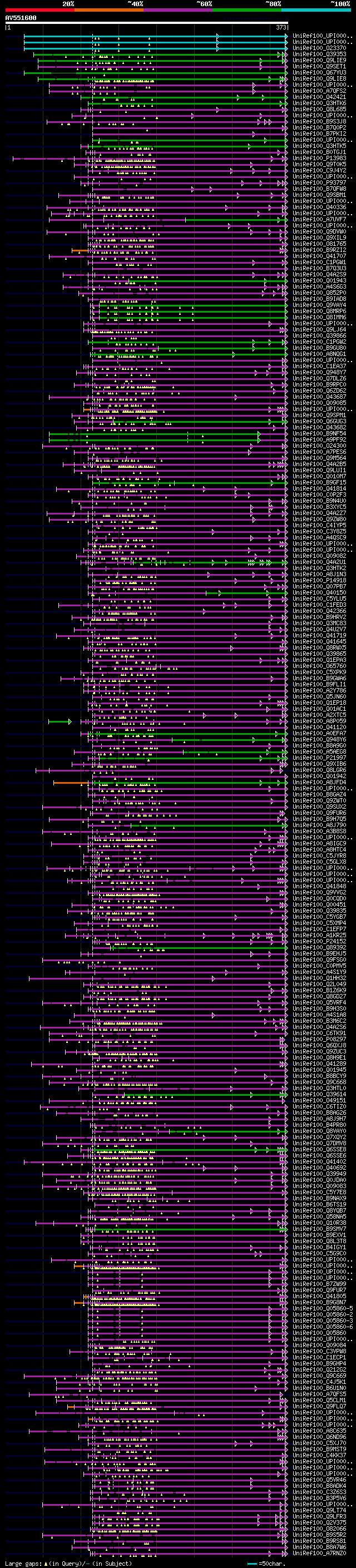This screenshot has width=356, height=1568.
Task: Click the AV551600 query title
Action: [21, 18]
